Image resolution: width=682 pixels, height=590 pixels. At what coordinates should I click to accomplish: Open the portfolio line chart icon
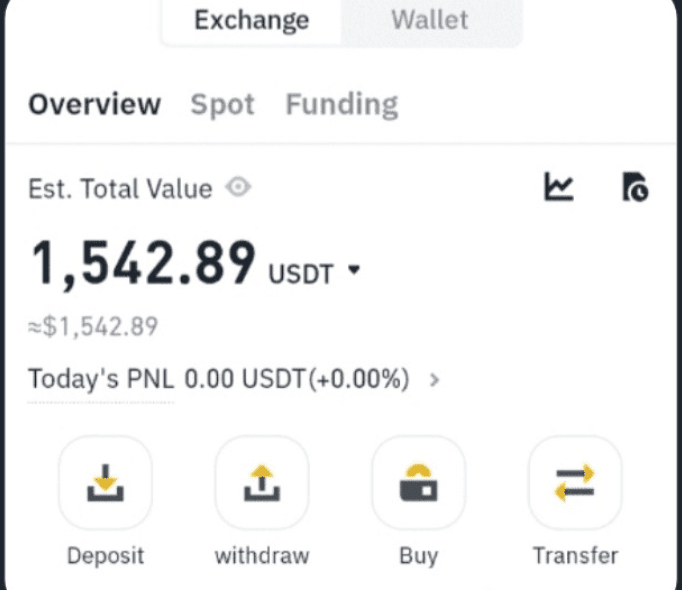click(x=559, y=187)
